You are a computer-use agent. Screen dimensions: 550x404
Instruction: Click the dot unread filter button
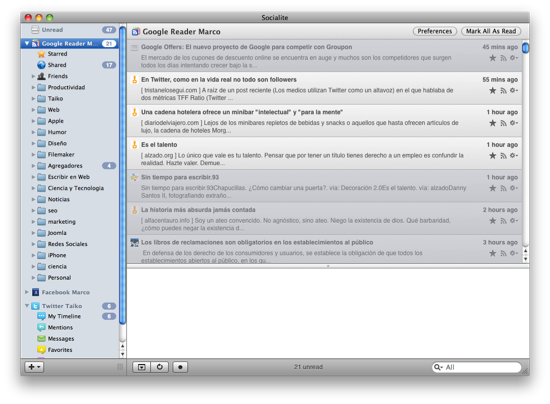click(180, 367)
